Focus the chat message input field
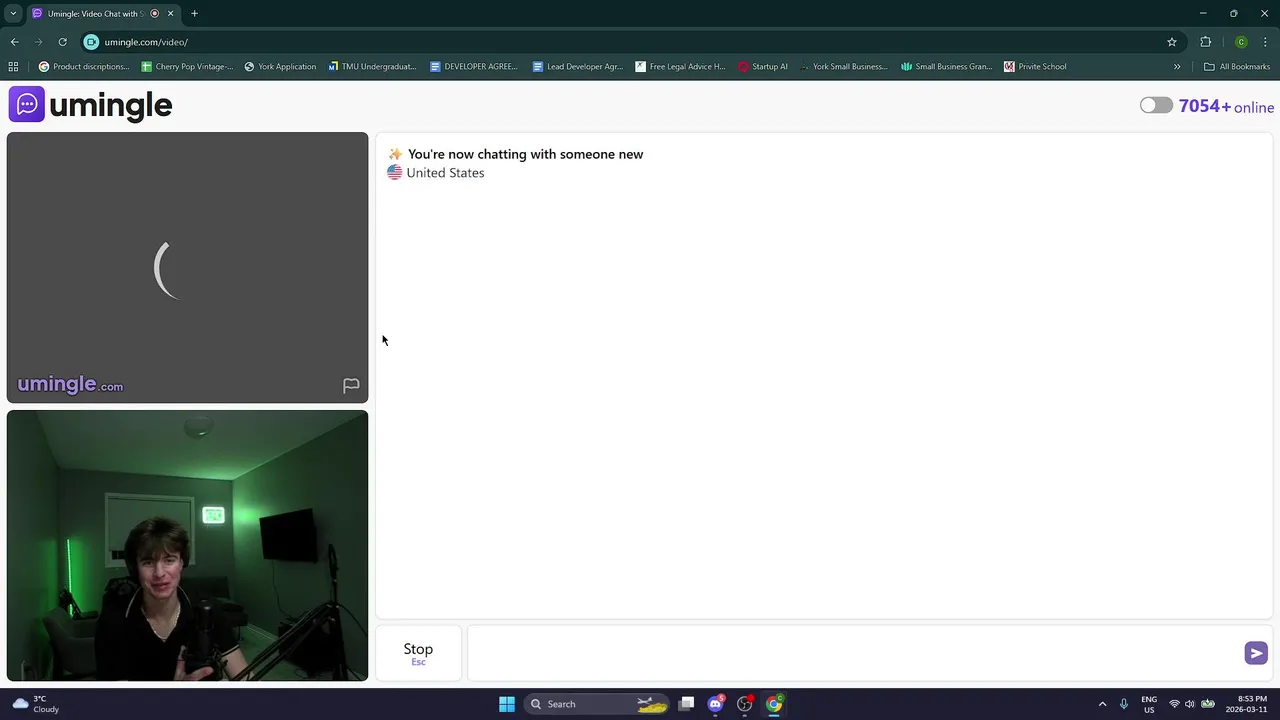 pos(855,653)
